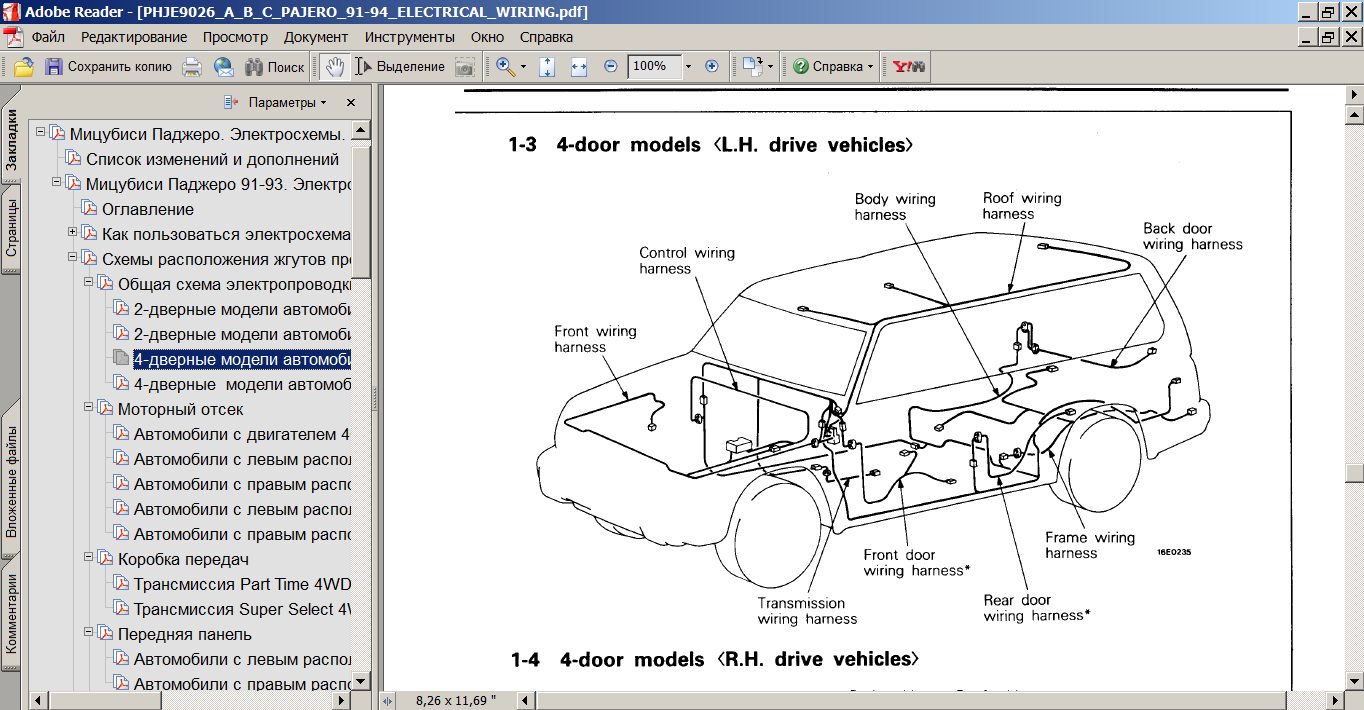Click the 100% zoom input field
Screen dimensions: 1364x710
(x=652, y=67)
